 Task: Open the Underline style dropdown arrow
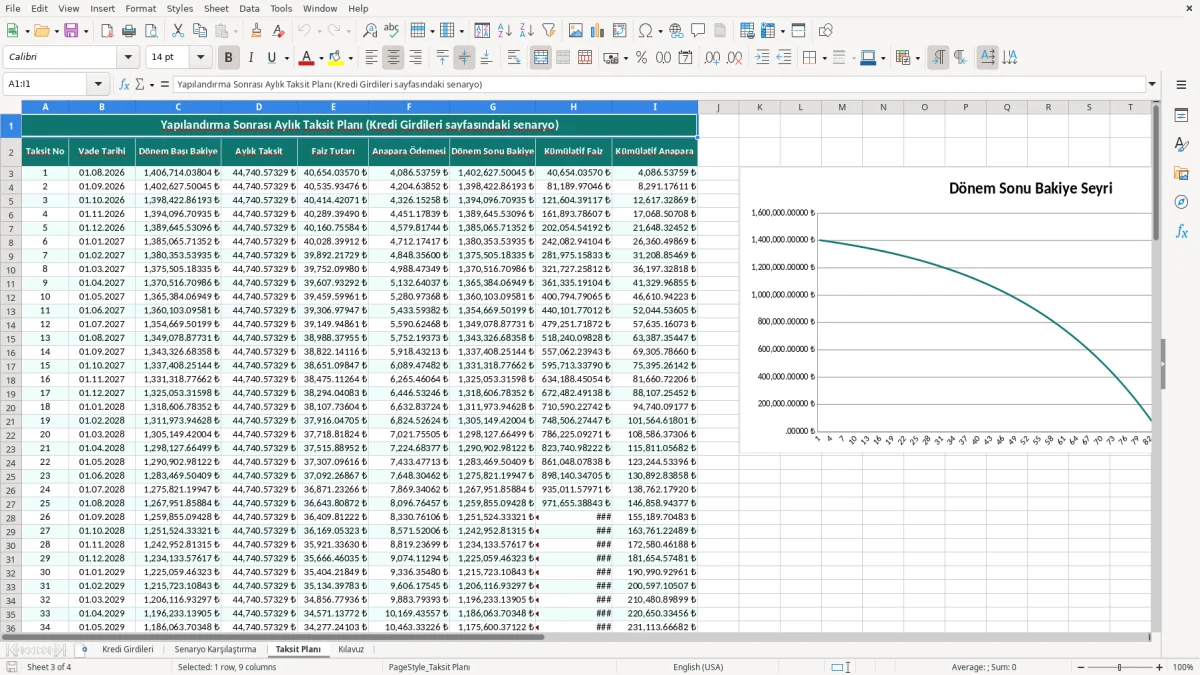[286, 58]
